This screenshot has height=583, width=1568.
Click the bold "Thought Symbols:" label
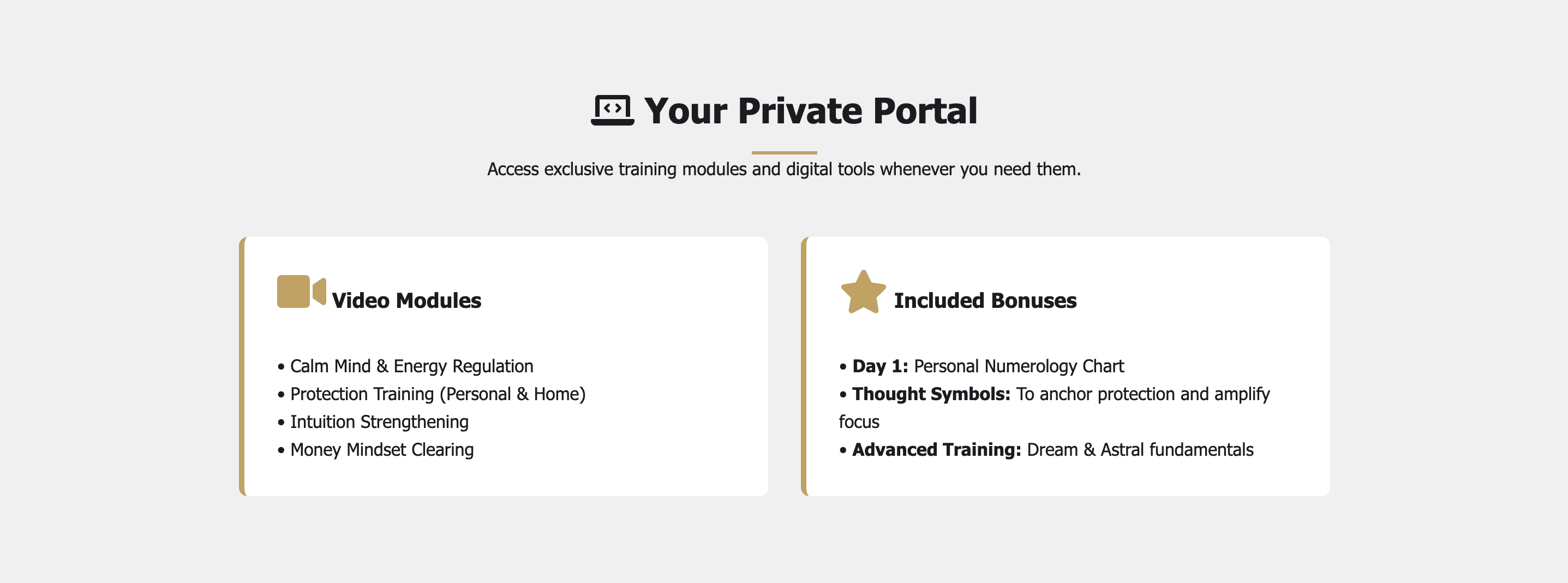click(x=931, y=394)
